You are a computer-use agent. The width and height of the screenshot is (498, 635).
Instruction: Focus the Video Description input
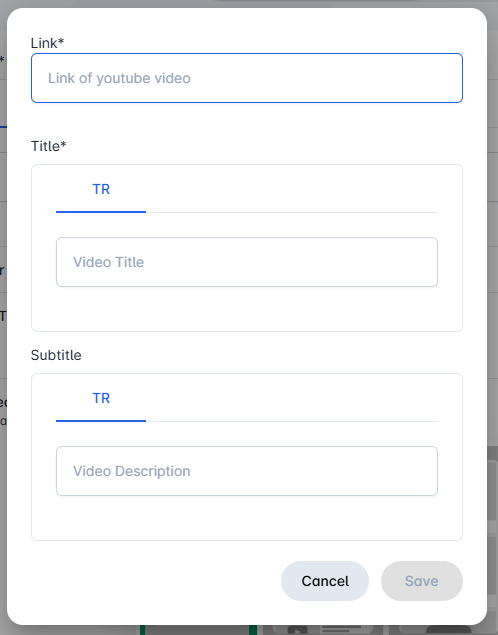[x=247, y=471]
